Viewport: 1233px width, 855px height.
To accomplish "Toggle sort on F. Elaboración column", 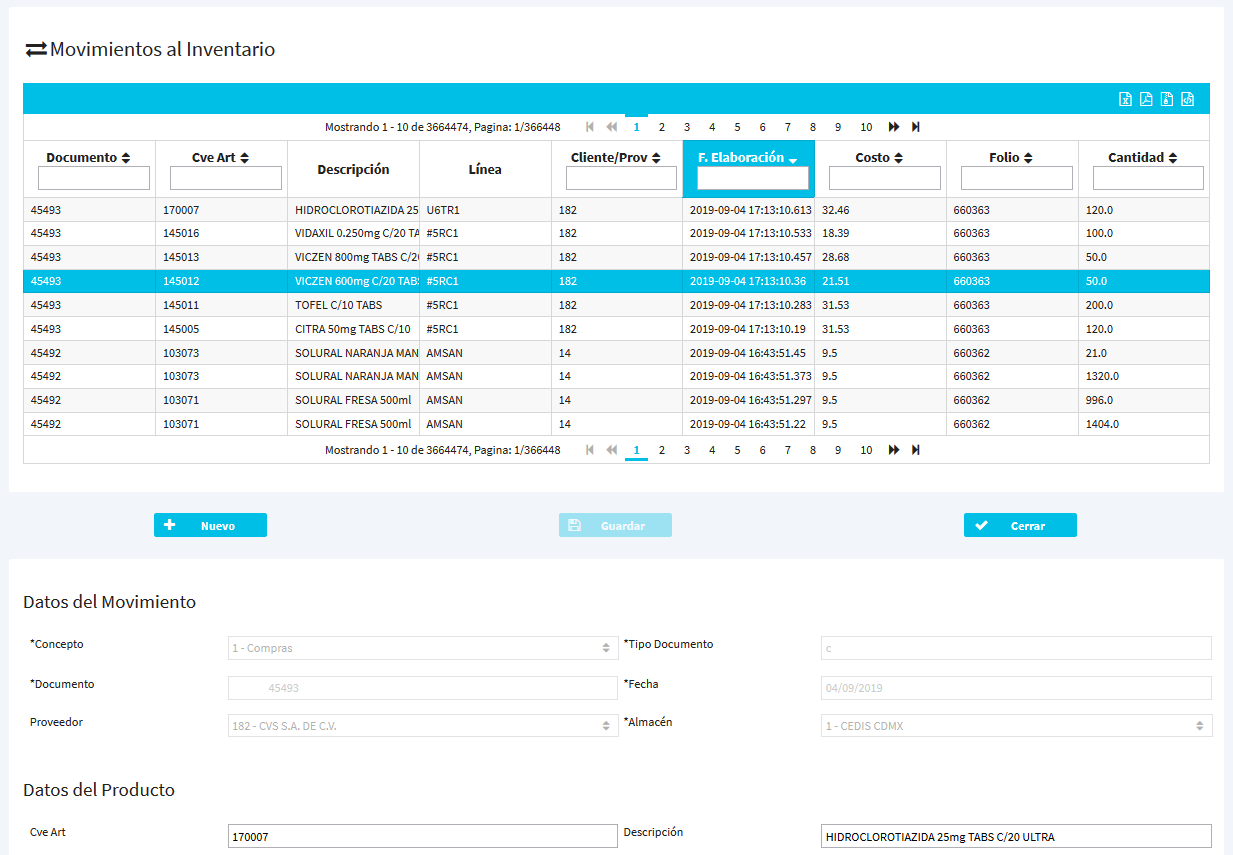I will (747, 158).
